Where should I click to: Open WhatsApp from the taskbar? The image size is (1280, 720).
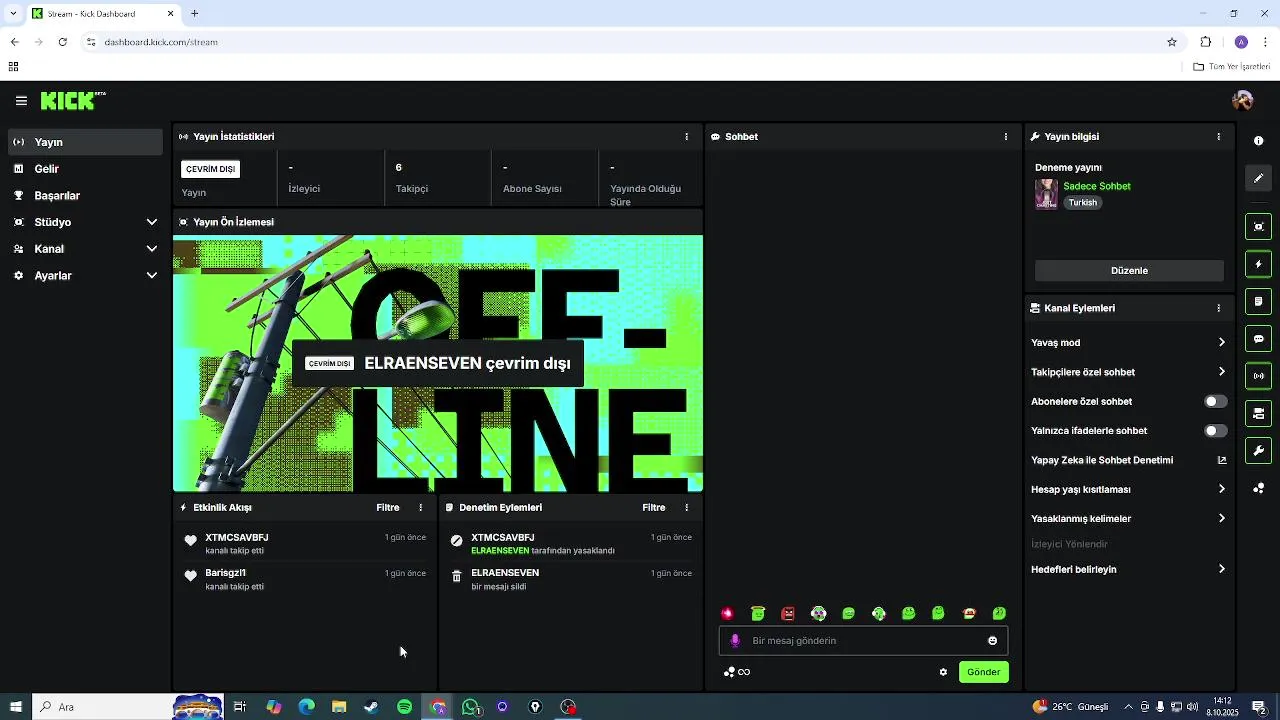pos(470,707)
